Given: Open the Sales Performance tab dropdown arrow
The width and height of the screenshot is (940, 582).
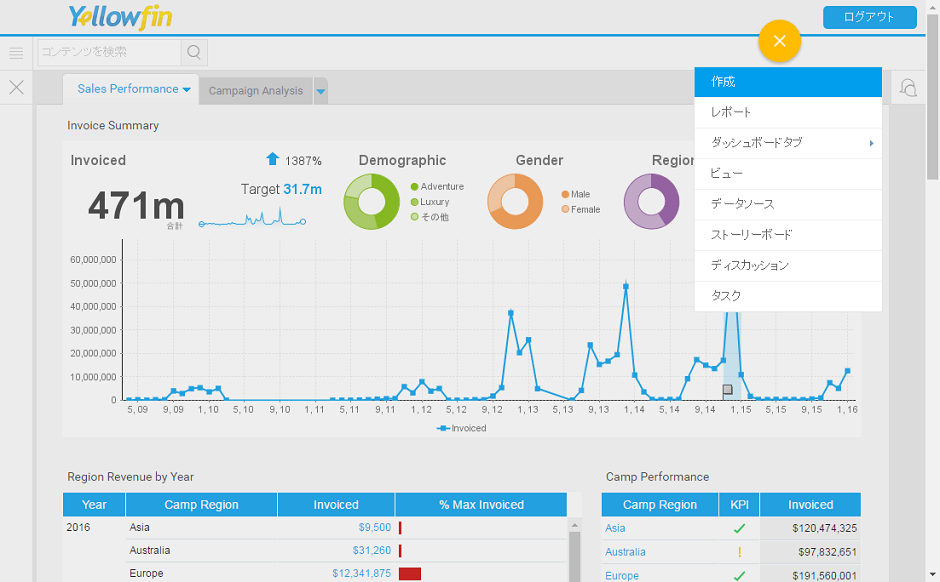Looking at the screenshot, I should pyautogui.click(x=186, y=90).
